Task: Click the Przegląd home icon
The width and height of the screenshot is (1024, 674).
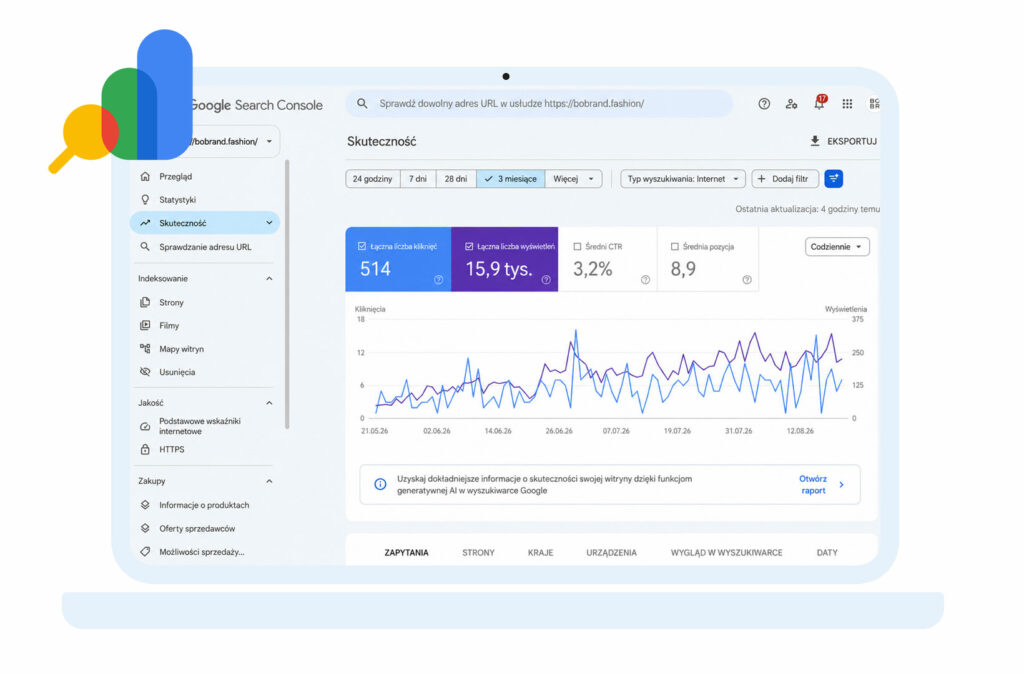Action: pos(145,176)
